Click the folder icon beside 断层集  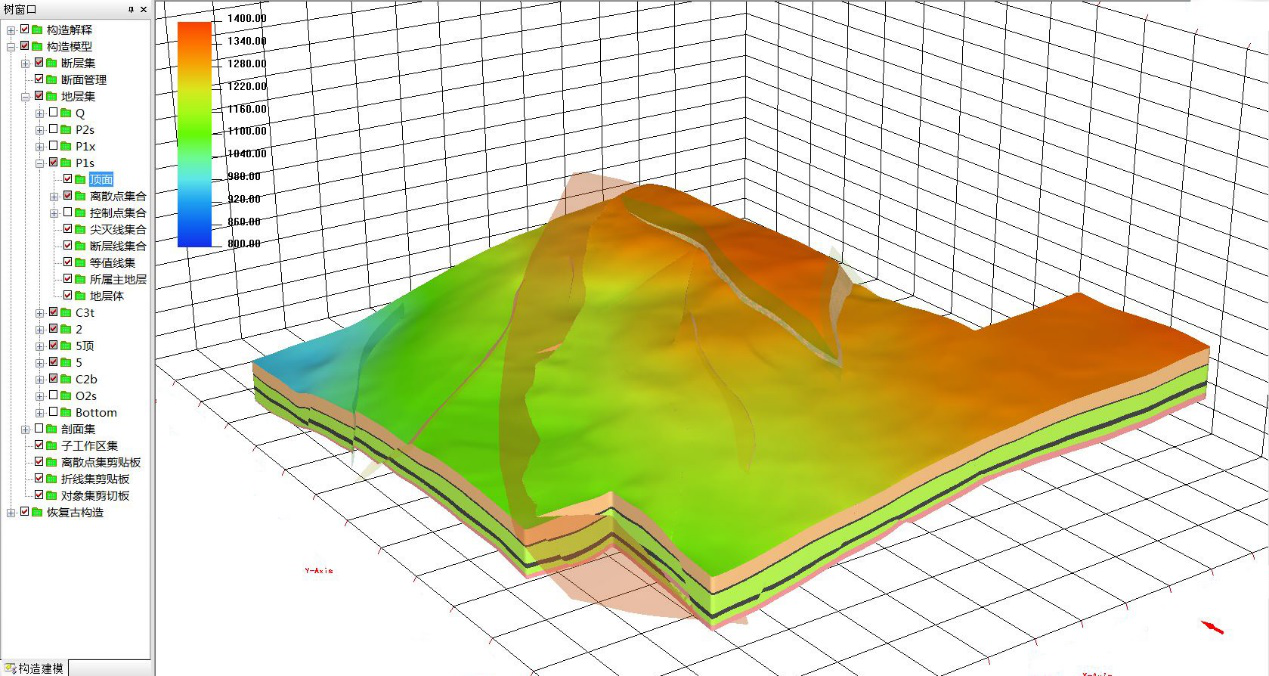click(x=51, y=63)
